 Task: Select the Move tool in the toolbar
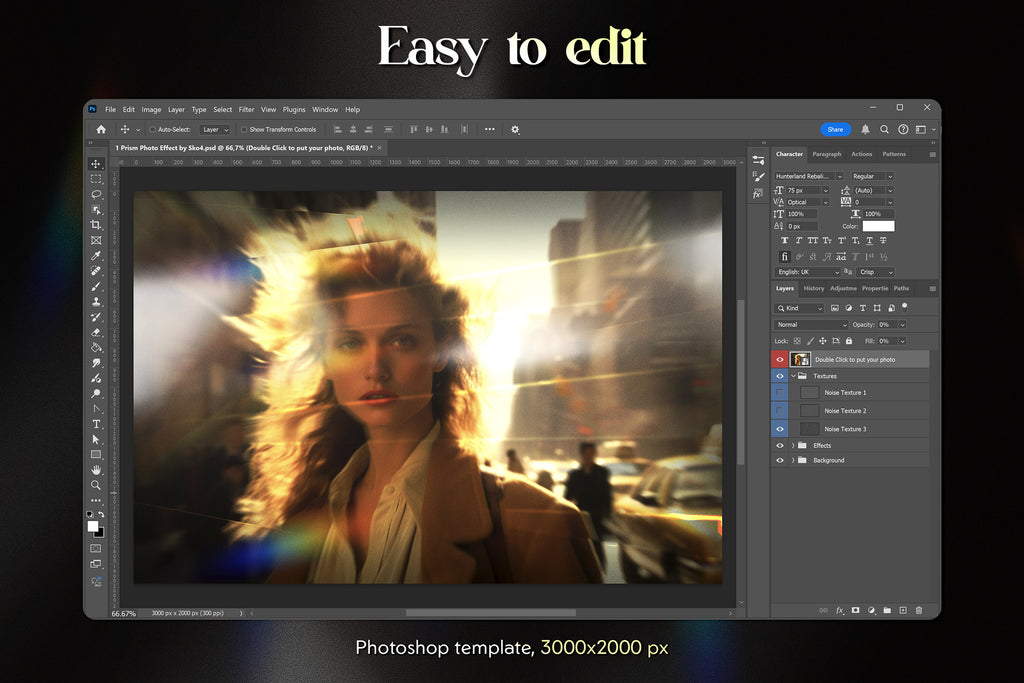(96, 164)
